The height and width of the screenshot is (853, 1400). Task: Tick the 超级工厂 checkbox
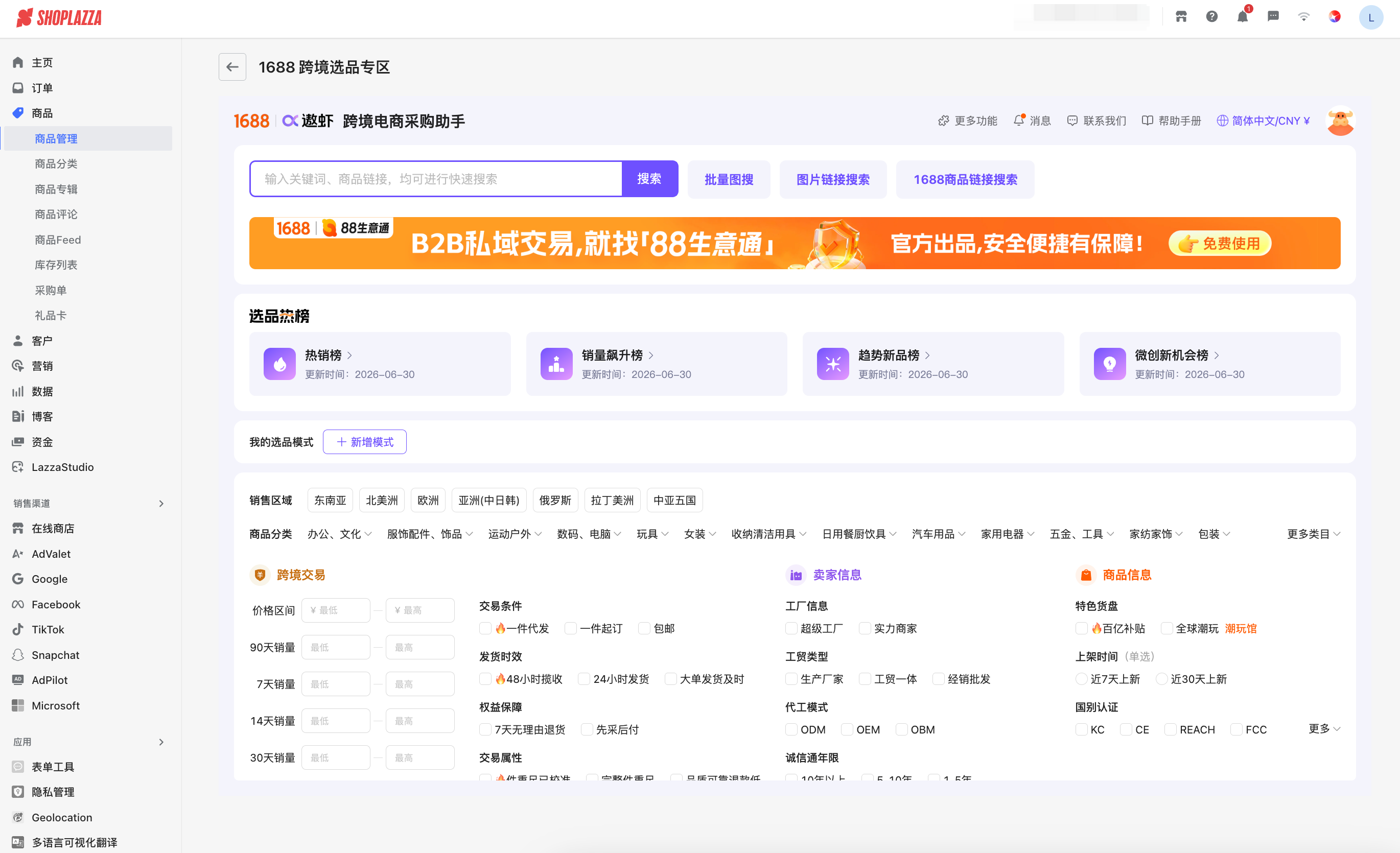(x=791, y=628)
